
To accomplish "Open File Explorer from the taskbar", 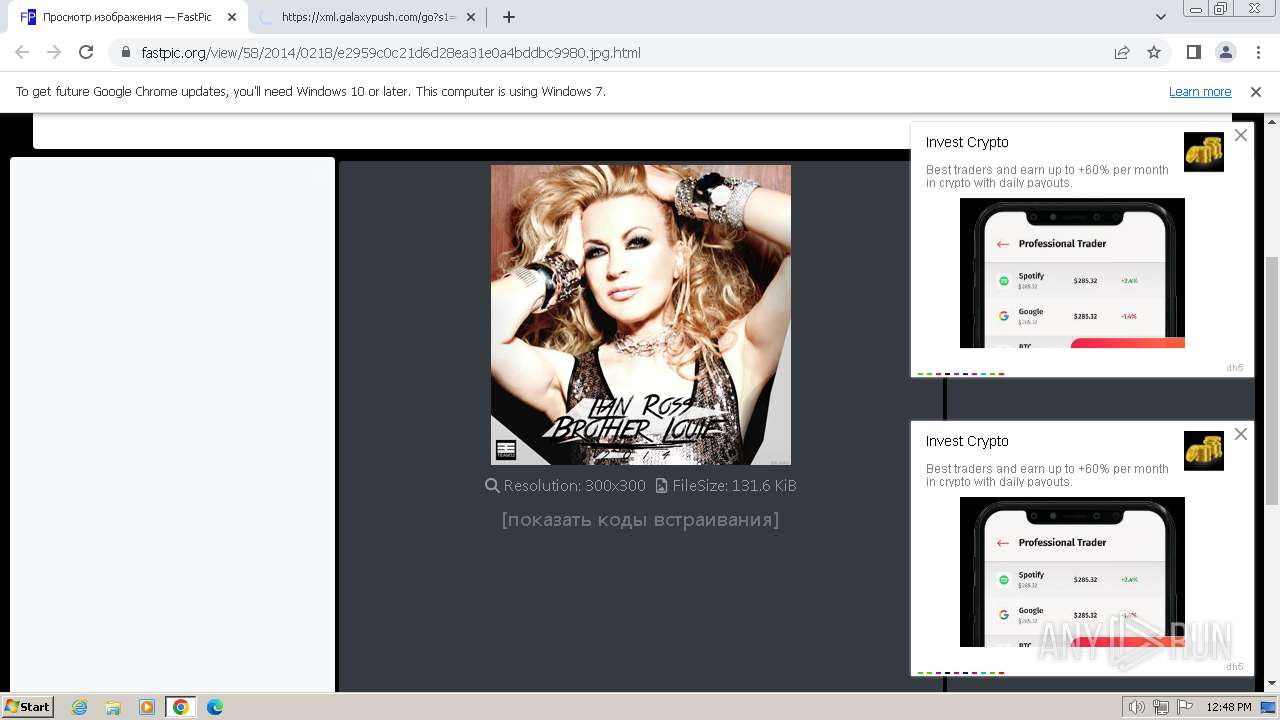I will pos(113,707).
